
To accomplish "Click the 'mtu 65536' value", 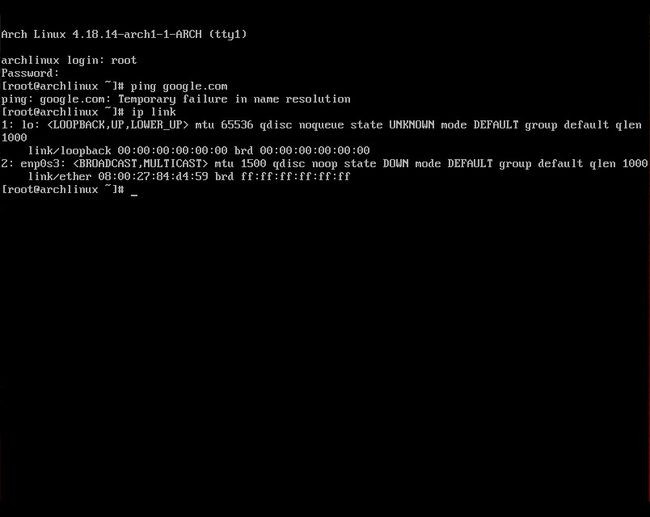I will 224,125.
